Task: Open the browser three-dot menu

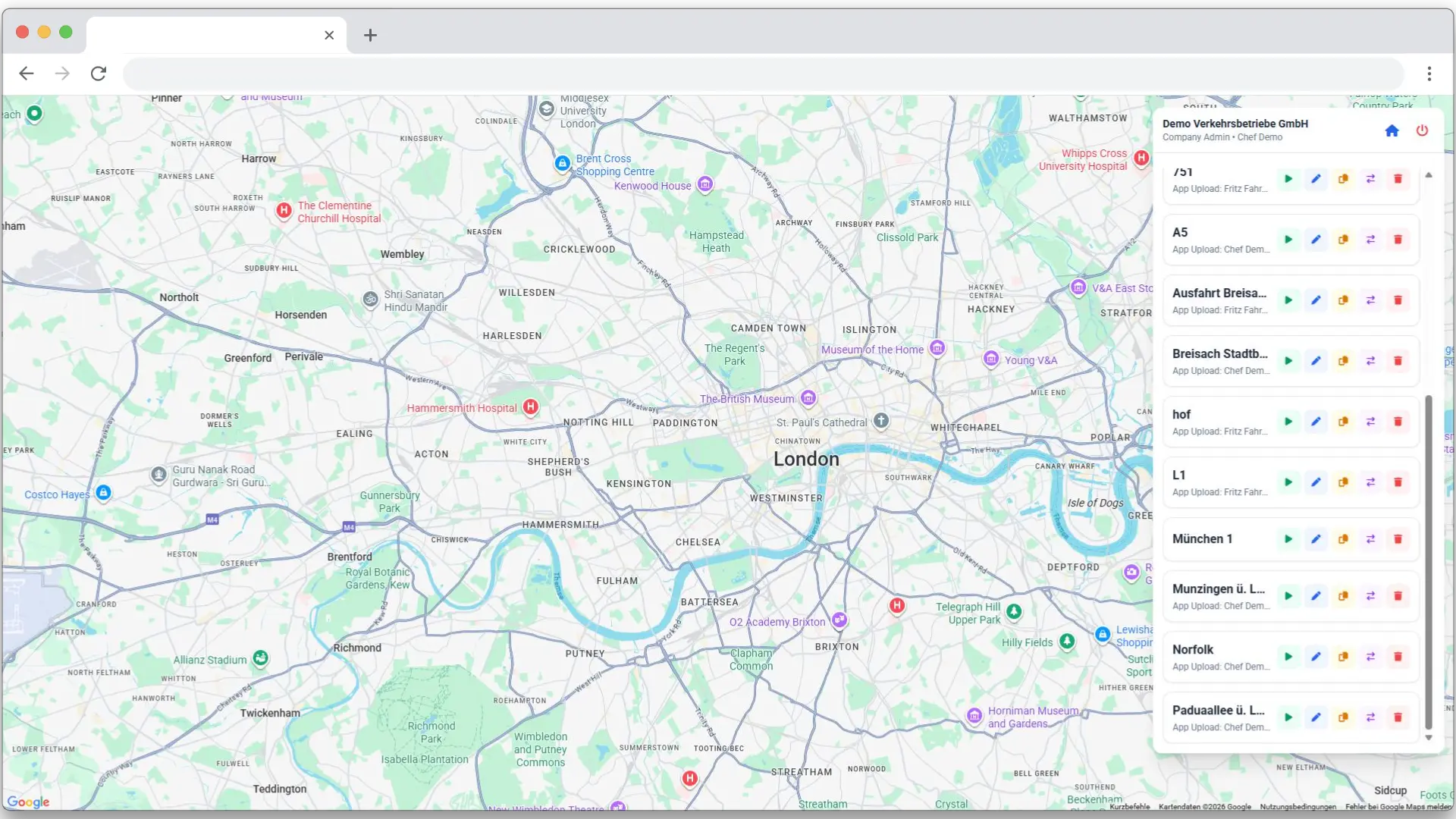Action: pos(1429,74)
